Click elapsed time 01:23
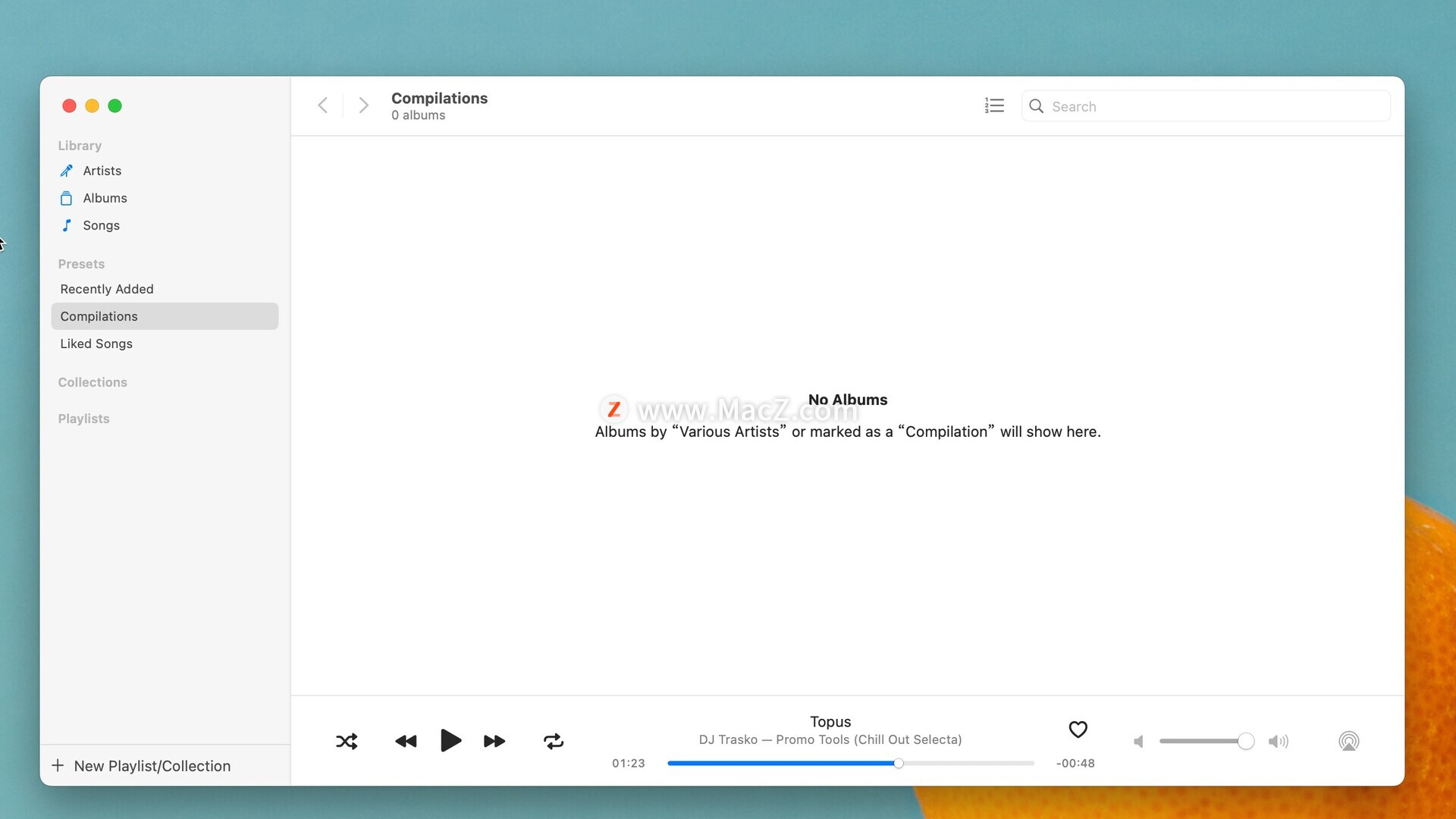The width and height of the screenshot is (1456, 819). click(x=629, y=764)
